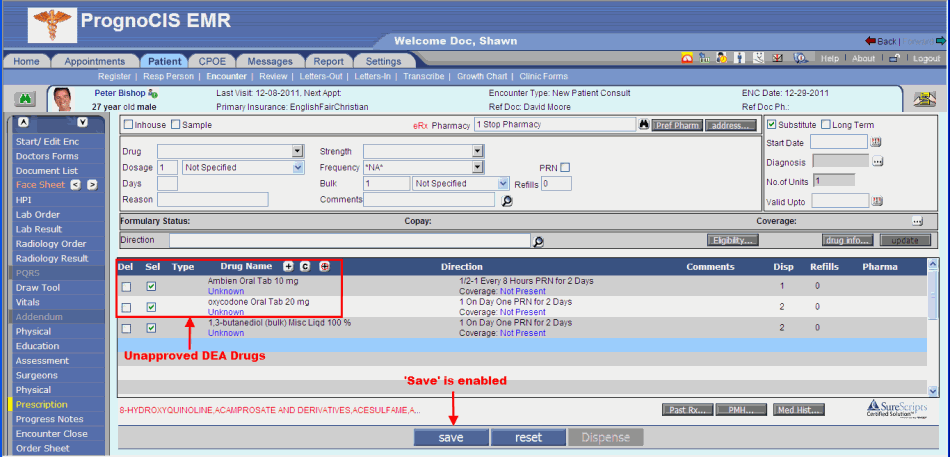Switch to the Messages tab

[270, 61]
